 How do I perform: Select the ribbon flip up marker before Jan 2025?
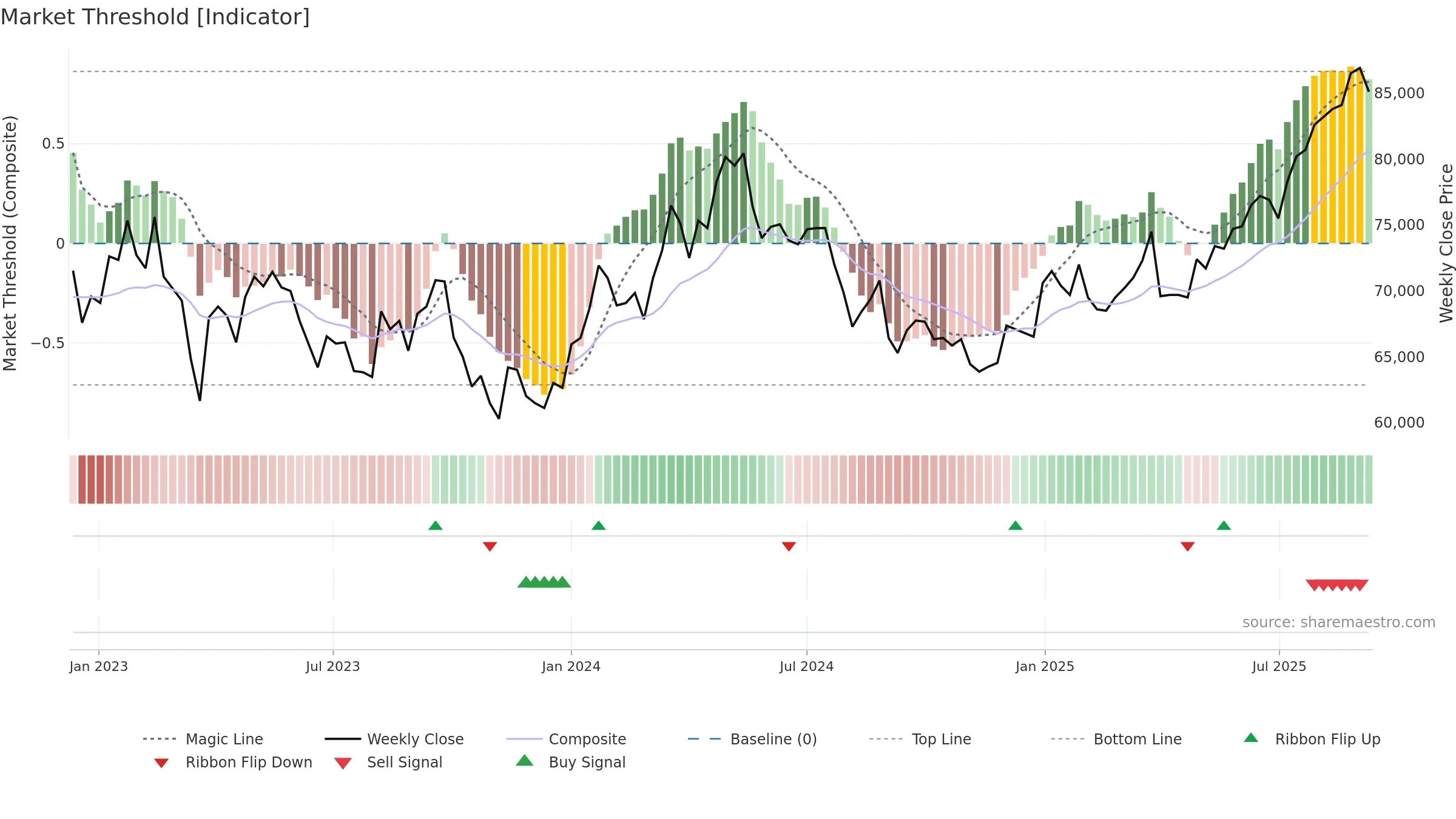coord(1016,525)
